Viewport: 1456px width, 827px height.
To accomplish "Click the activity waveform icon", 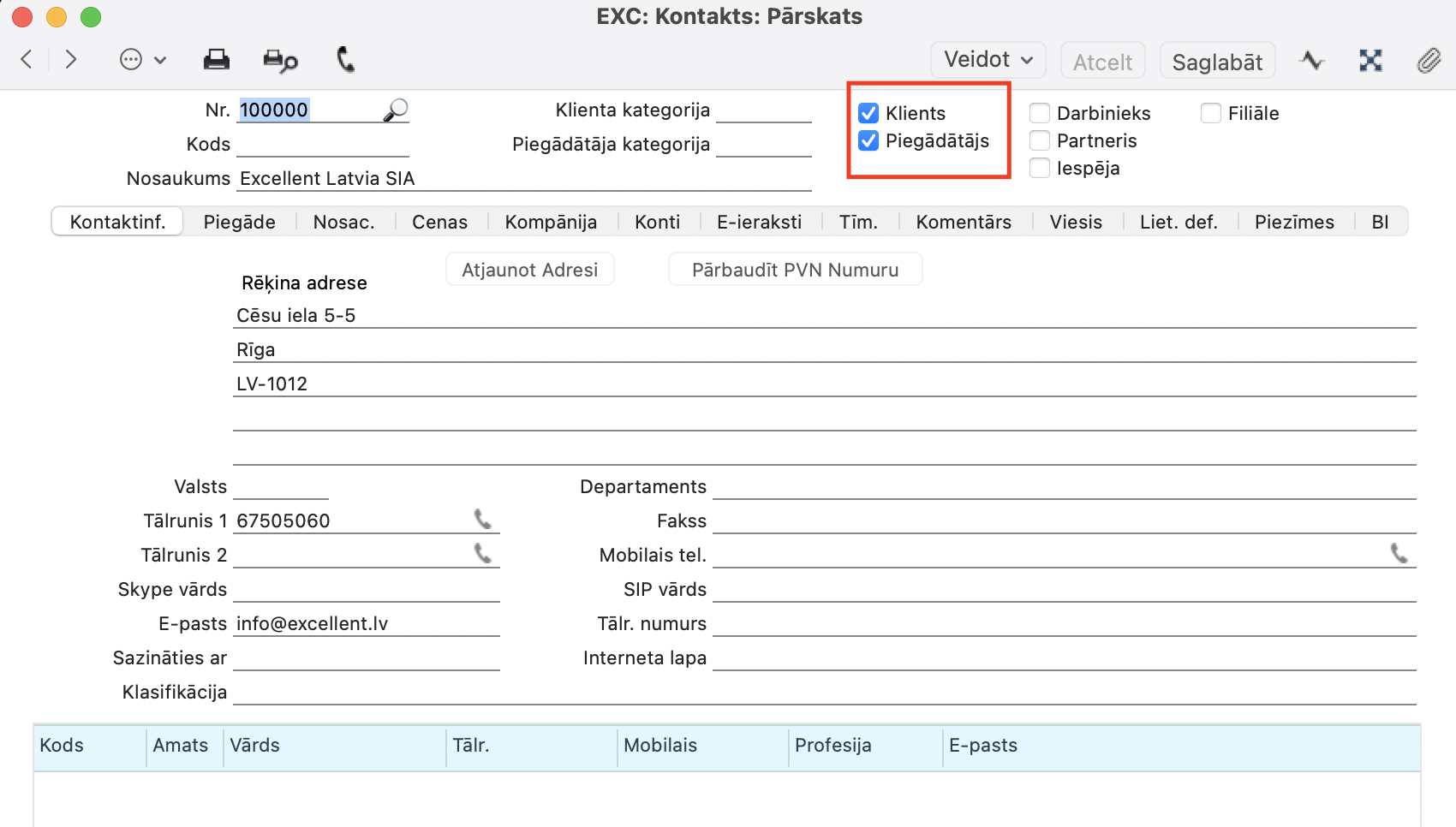I will click(1311, 61).
